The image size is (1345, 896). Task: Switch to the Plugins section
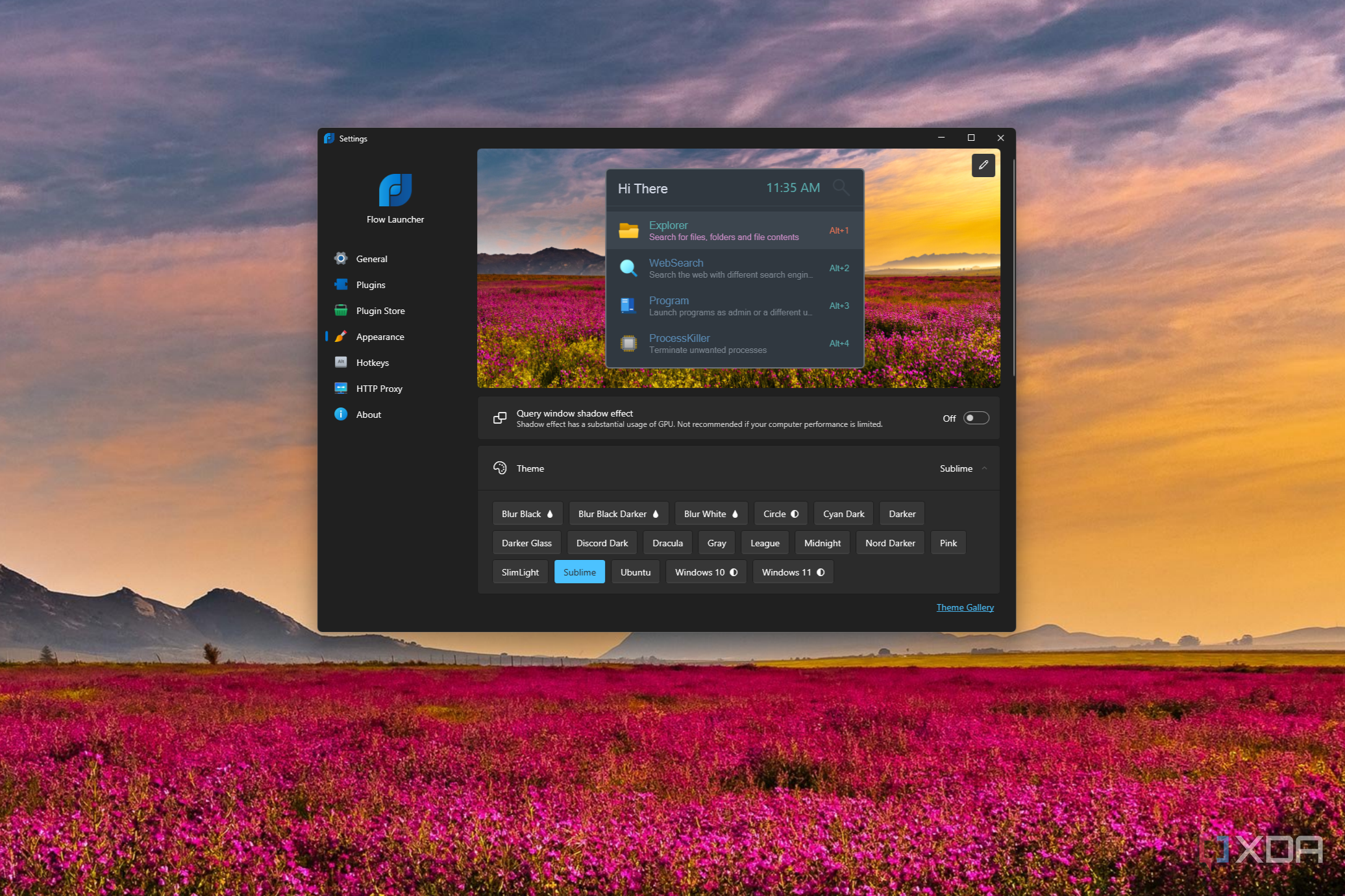371,284
